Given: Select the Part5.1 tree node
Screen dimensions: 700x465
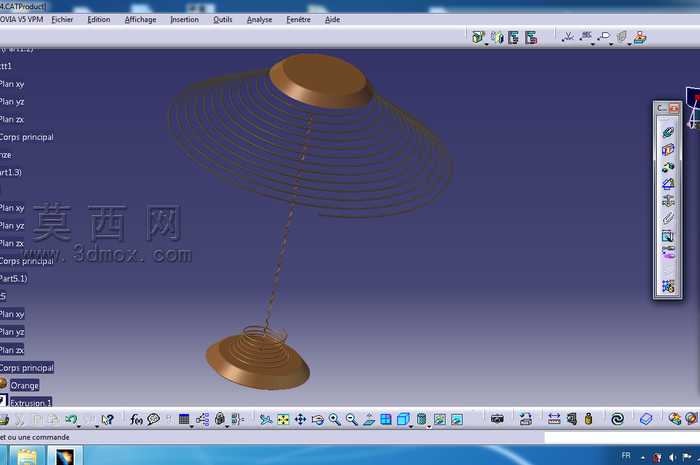Looking at the screenshot, I should coord(13,278).
